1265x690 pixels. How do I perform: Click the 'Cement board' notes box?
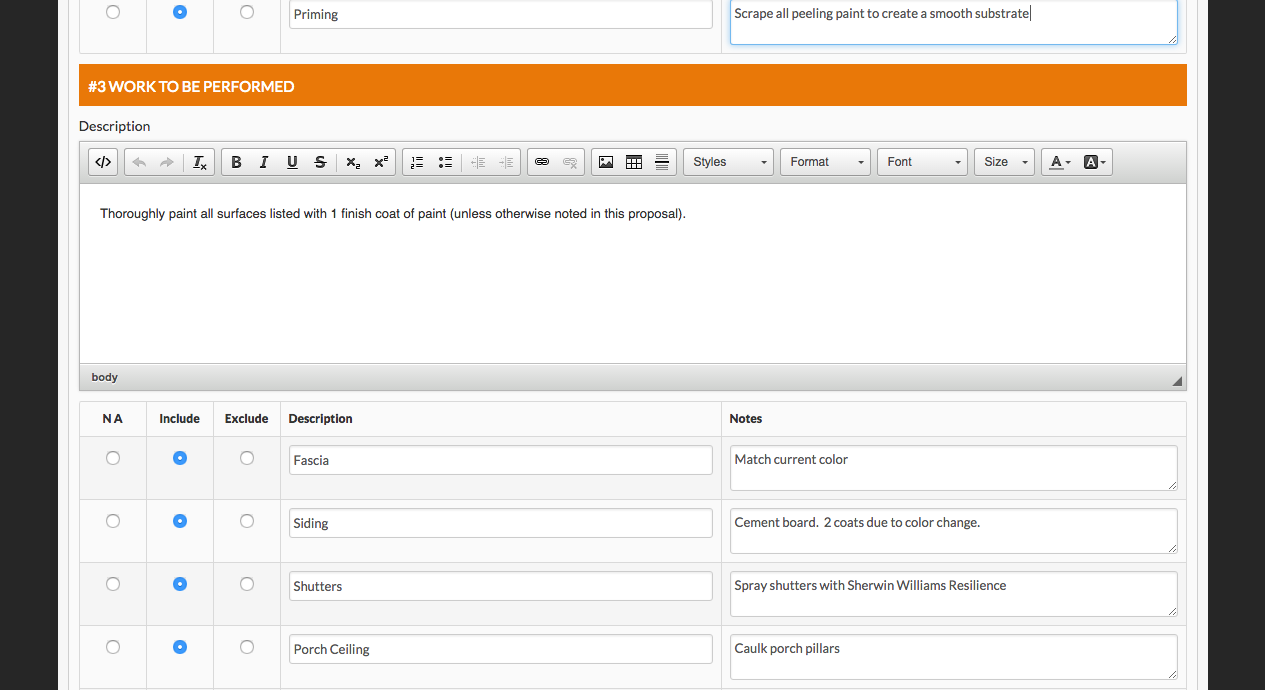click(954, 531)
